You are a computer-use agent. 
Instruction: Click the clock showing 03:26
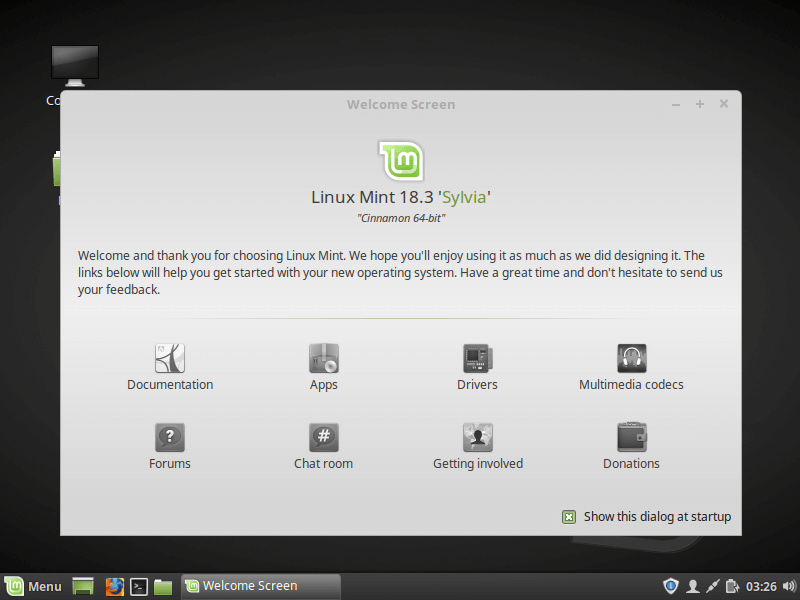[762, 586]
